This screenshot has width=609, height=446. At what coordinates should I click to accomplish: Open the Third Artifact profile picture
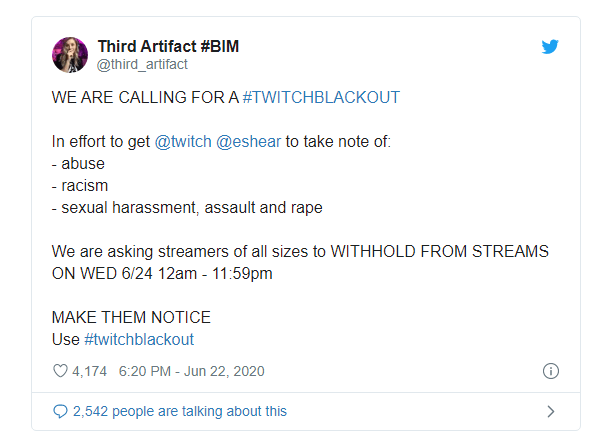click(70, 55)
